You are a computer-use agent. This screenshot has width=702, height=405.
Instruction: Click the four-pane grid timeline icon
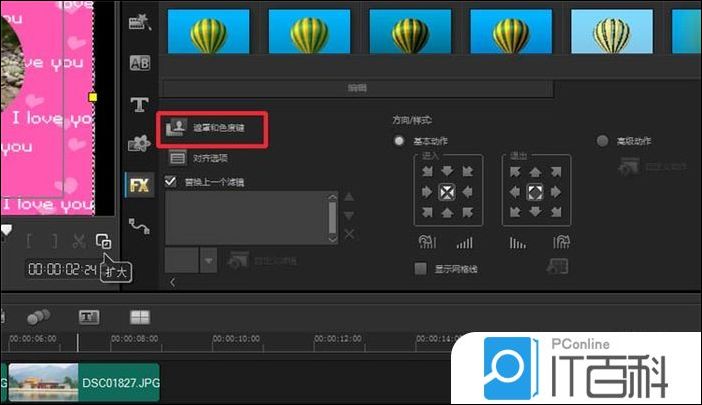[140, 317]
